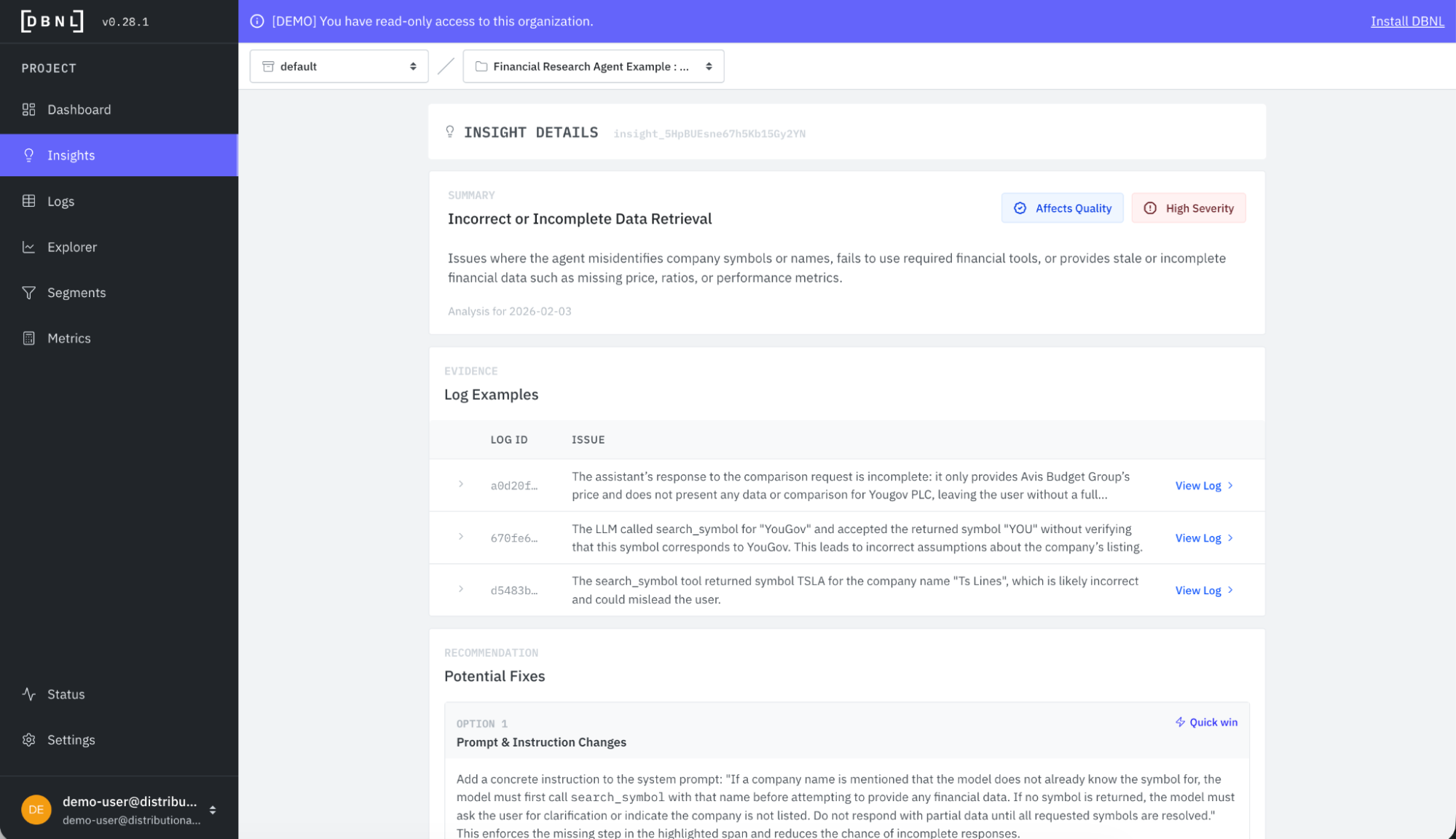Image resolution: width=1456 pixels, height=839 pixels.
Task: Click info icon in demo banner
Action: click(257, 21)
